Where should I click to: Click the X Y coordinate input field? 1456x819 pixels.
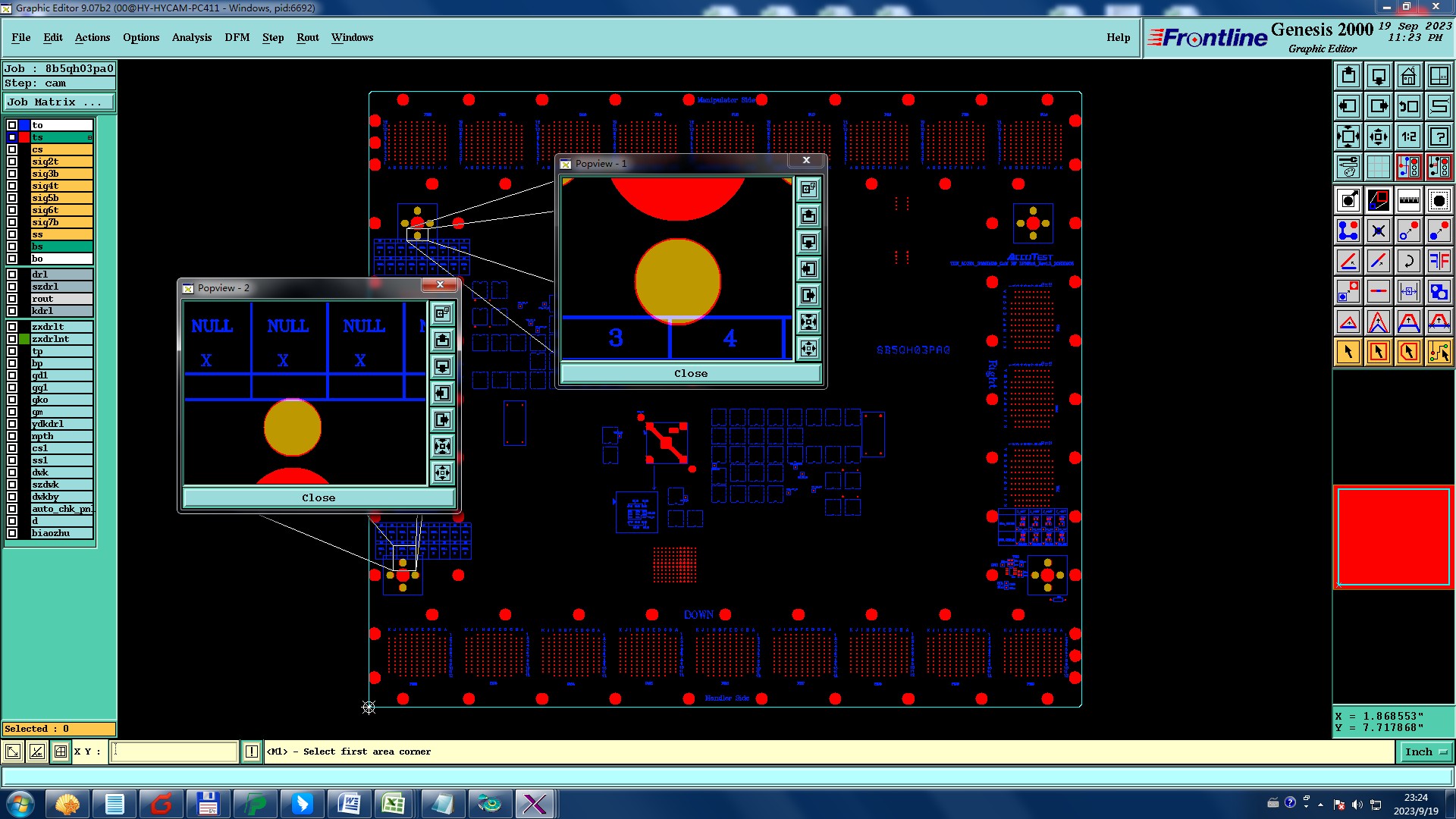(x=174, y=752)
